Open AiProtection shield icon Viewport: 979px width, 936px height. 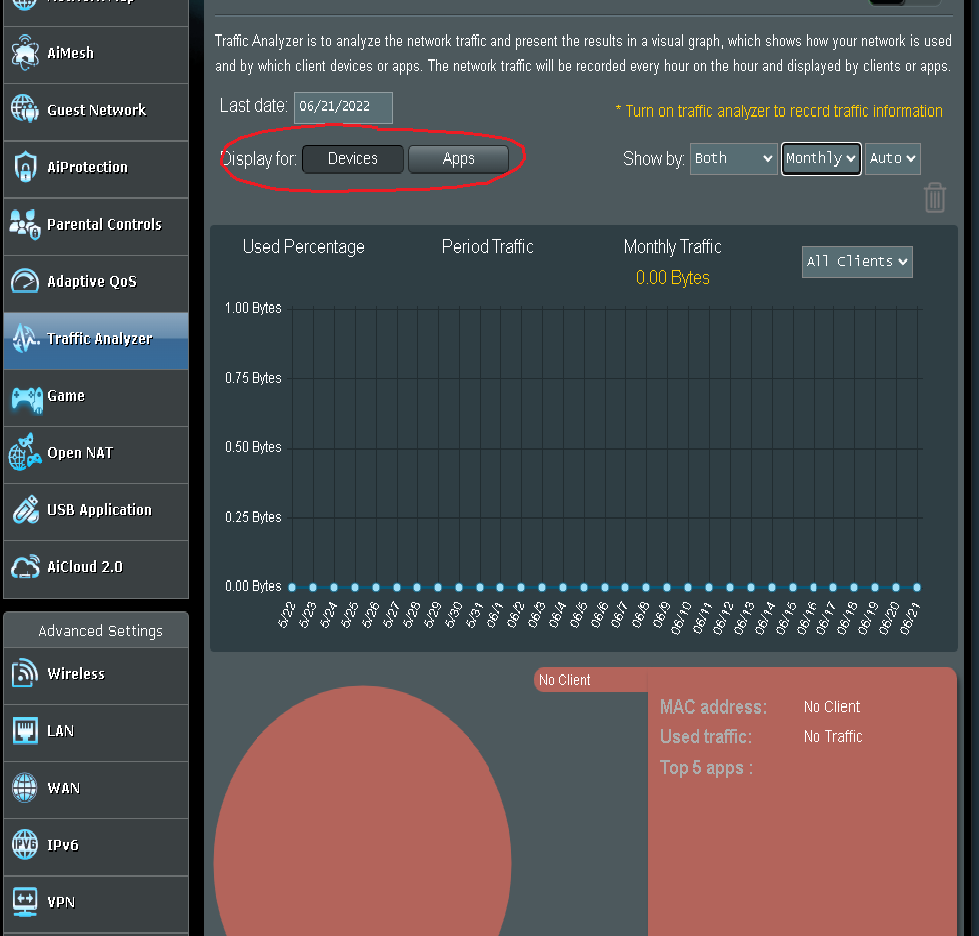[x=25, y=167]
